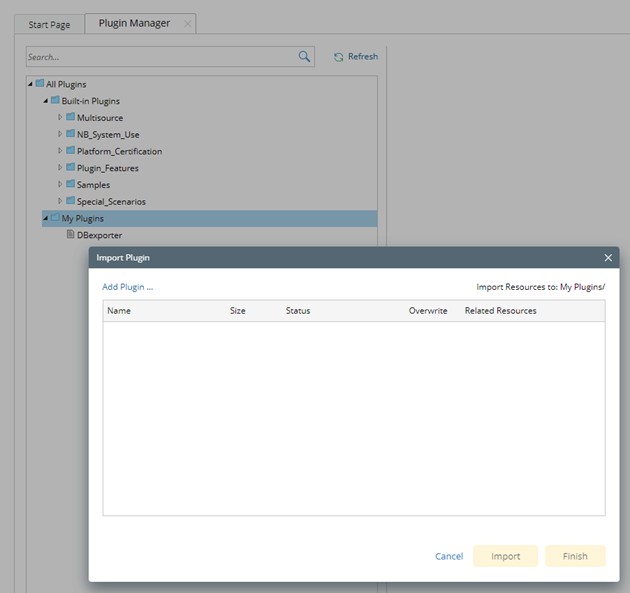Click the Refresh icon button
Screen dimensions: 630x593
click(339, 57)
